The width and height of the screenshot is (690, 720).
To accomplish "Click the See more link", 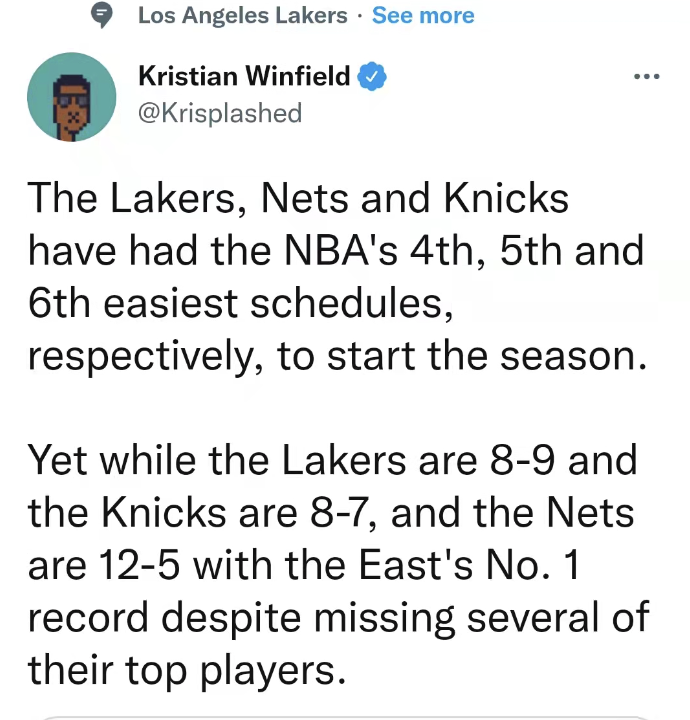I will coord(423,15).
